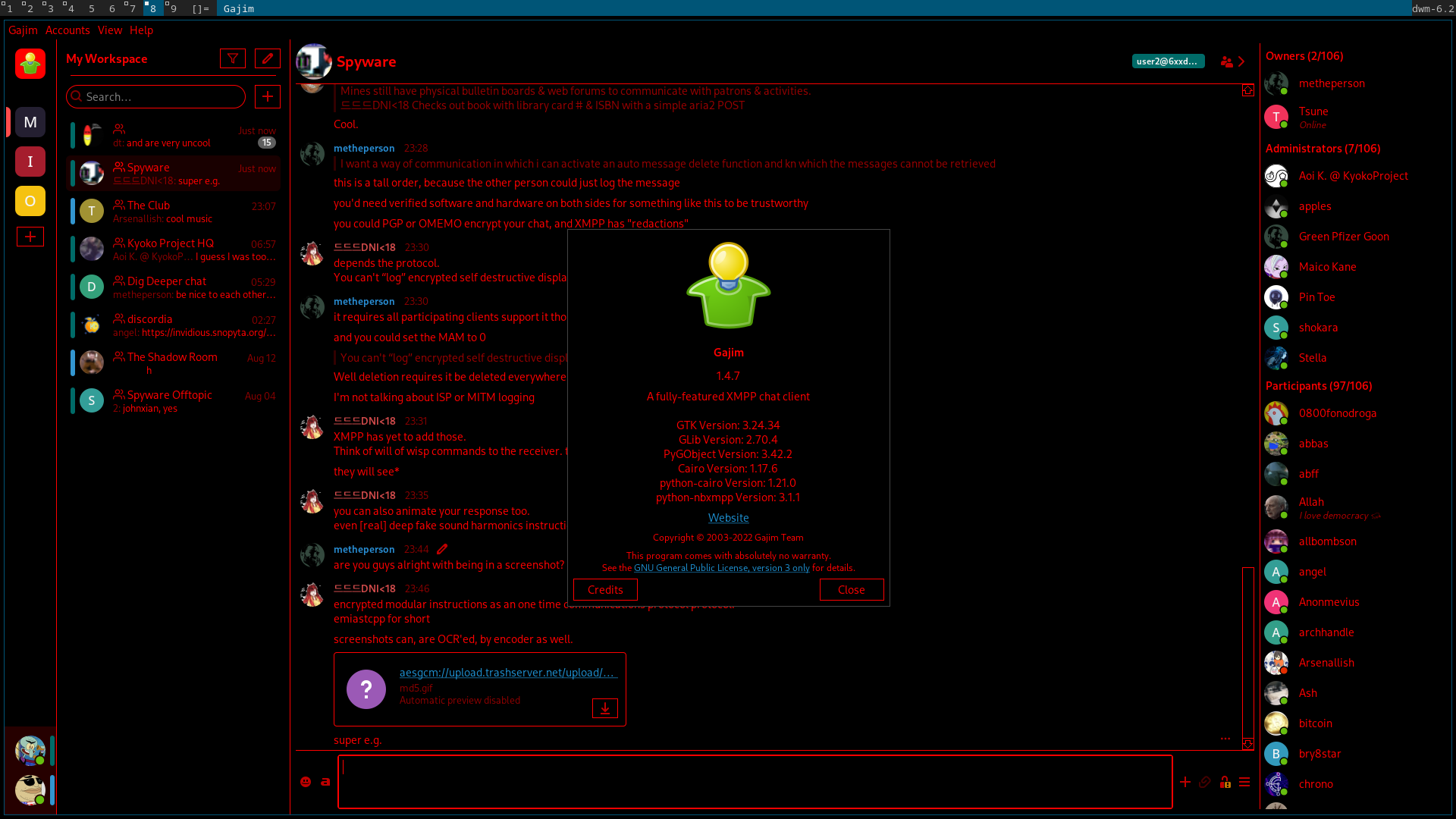Open the Accounts menu
The width and height of the screenshot is (1456, 819).
click(x=67, y=30)
